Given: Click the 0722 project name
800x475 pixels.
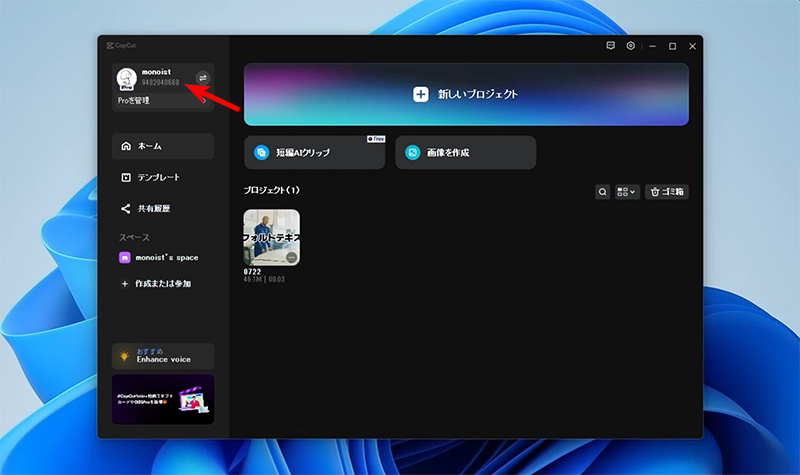Looking at the screenshot, I should [x=252, y=272].
